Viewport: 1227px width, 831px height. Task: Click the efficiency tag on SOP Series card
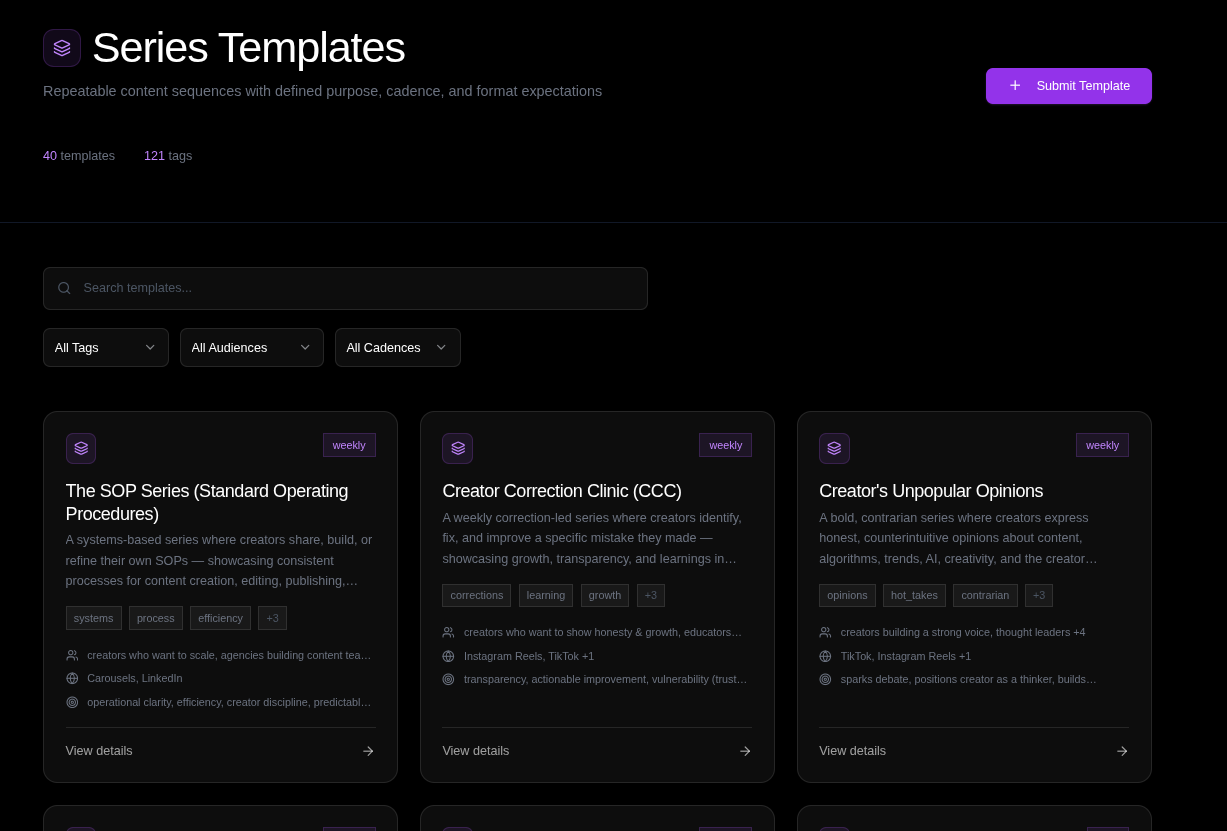coord(220,618)
